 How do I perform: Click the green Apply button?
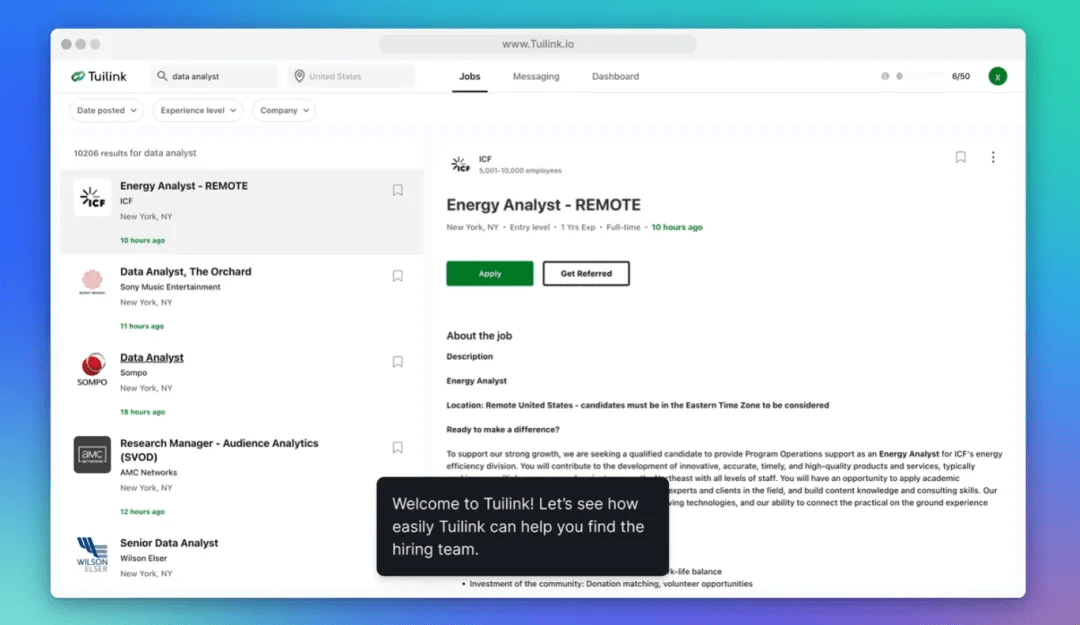click(x=490, y=274)
